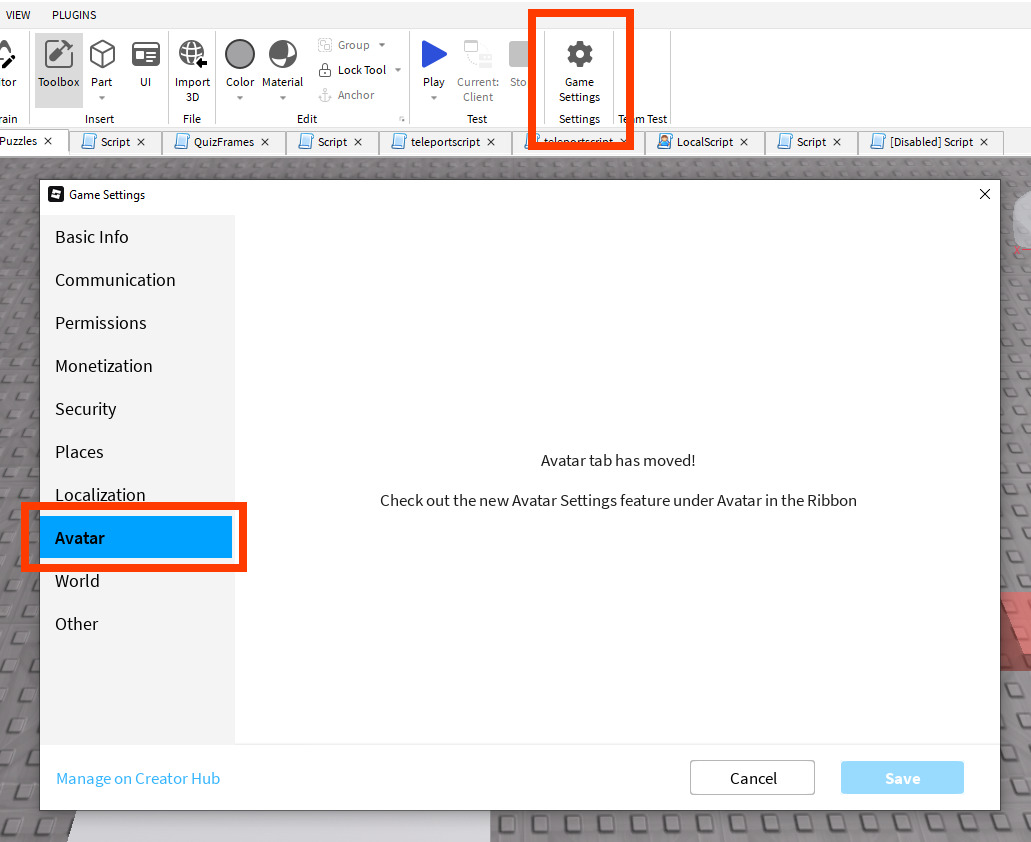Switch to the QuizFrames tab

pos(224,142)
